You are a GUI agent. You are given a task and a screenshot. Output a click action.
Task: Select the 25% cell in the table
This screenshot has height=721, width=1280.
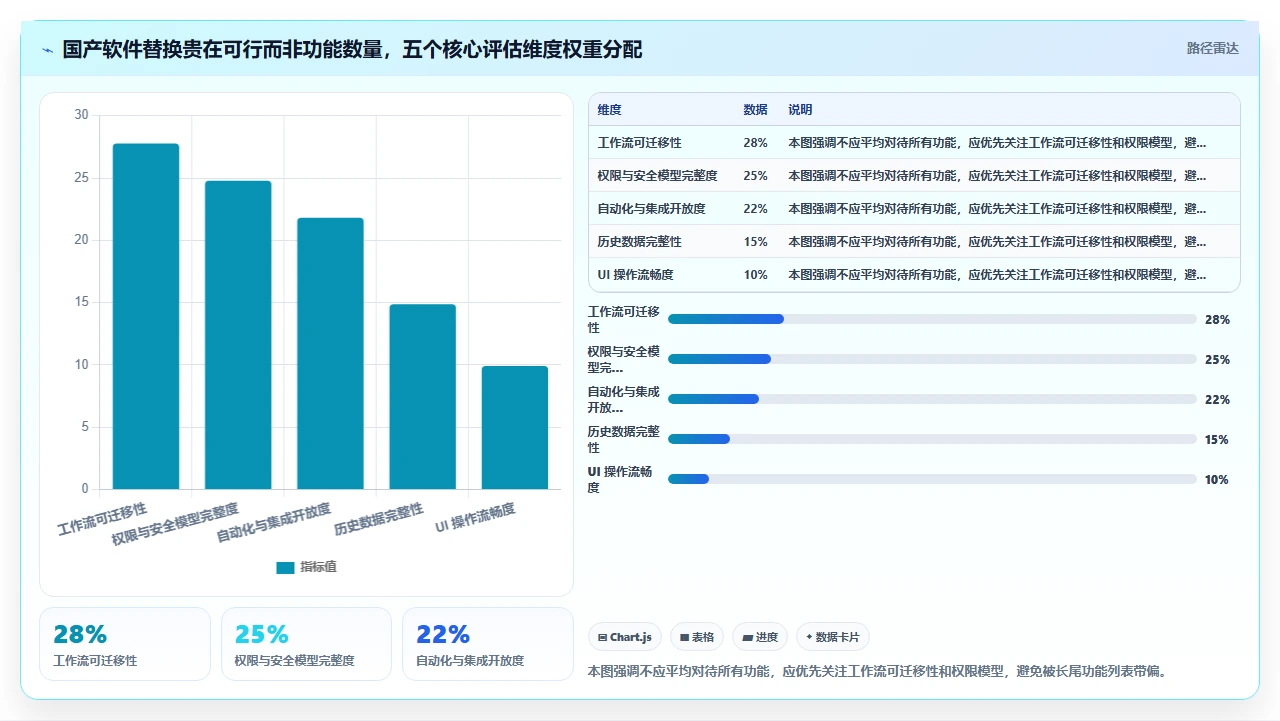tap(755, 176)
